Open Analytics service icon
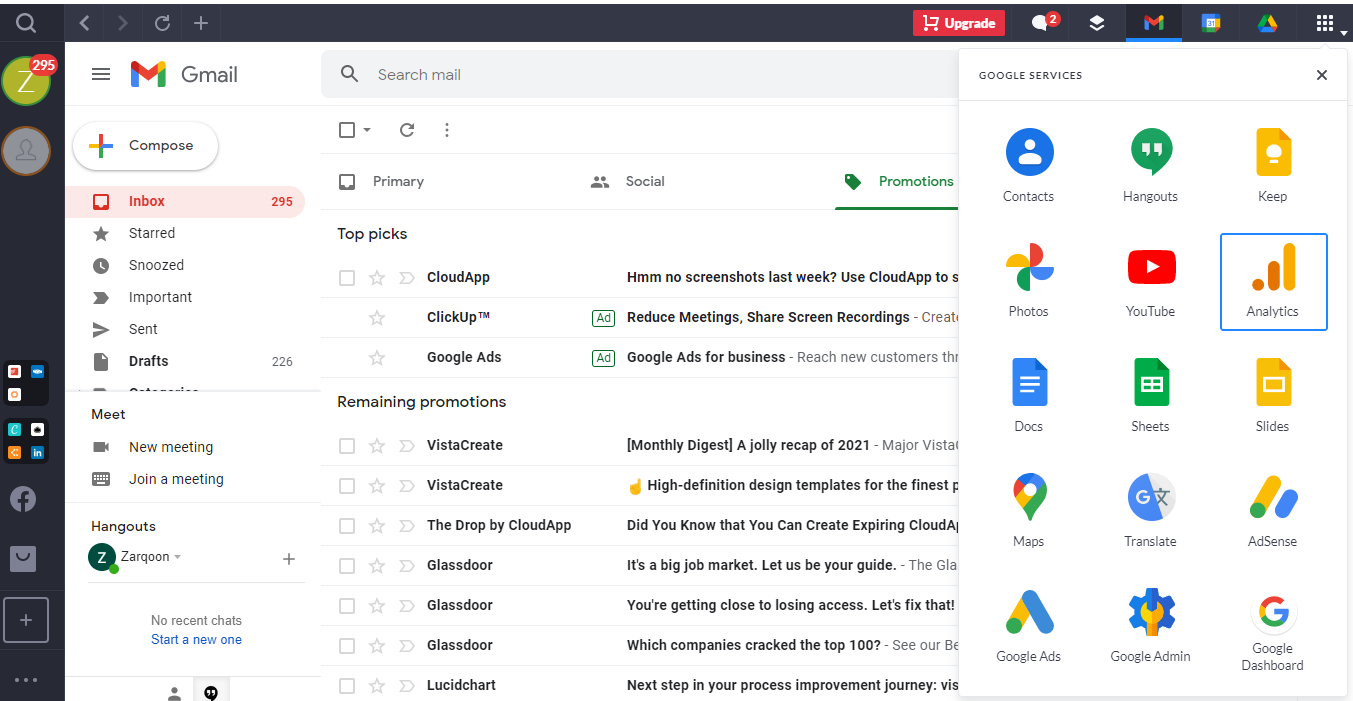 1273,281
